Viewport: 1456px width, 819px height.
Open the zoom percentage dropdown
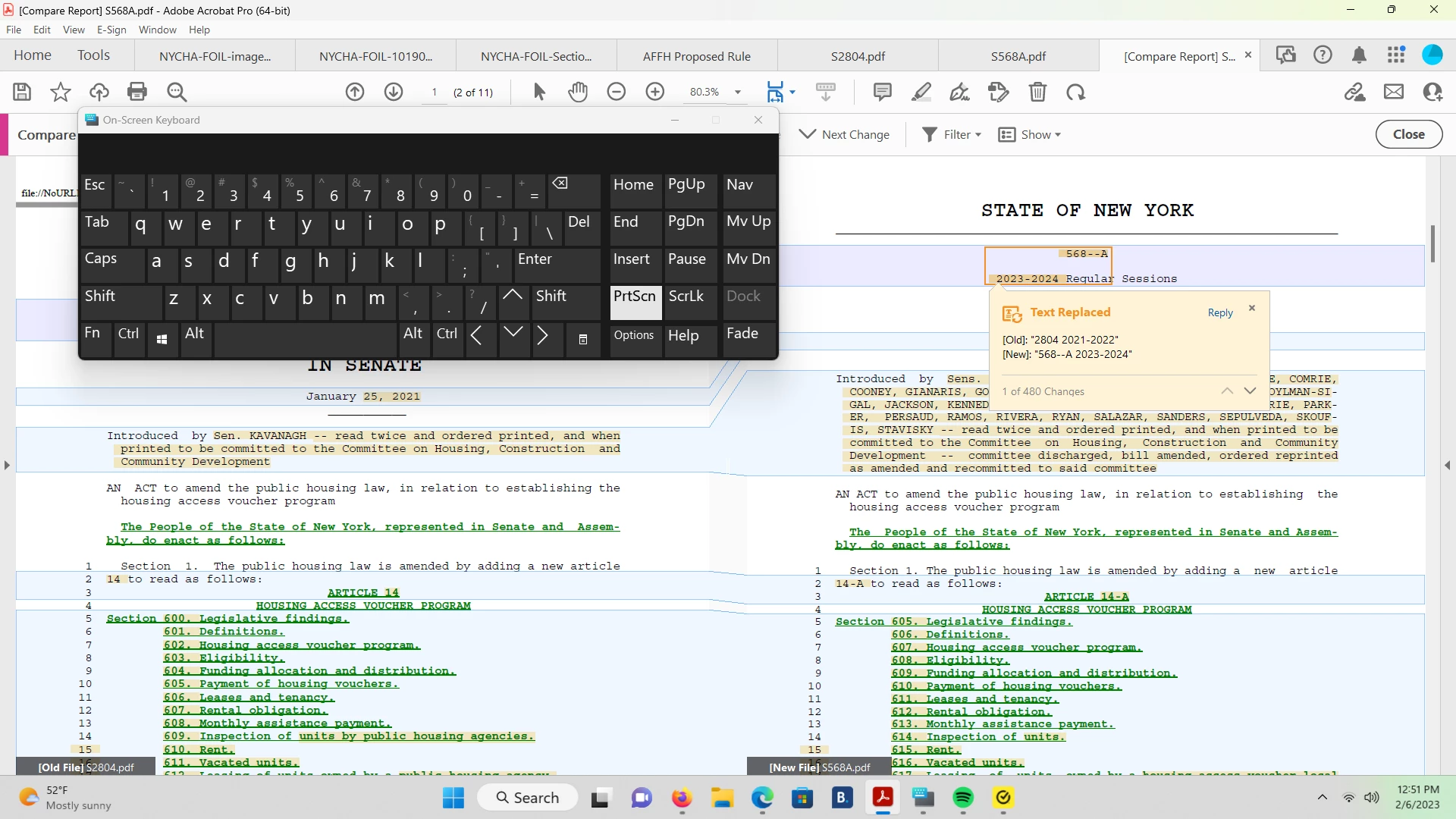[738, 92]
